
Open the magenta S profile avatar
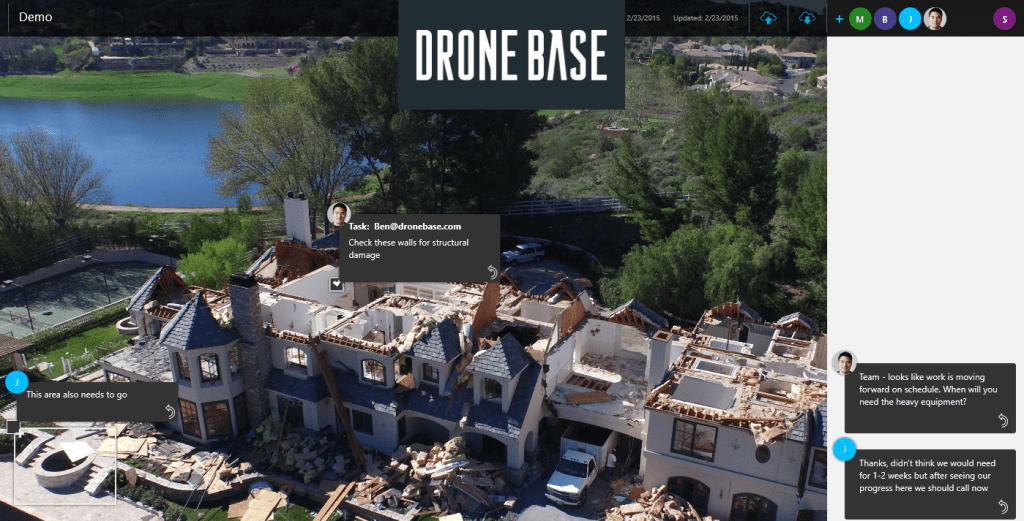[x=1004, y=19]
